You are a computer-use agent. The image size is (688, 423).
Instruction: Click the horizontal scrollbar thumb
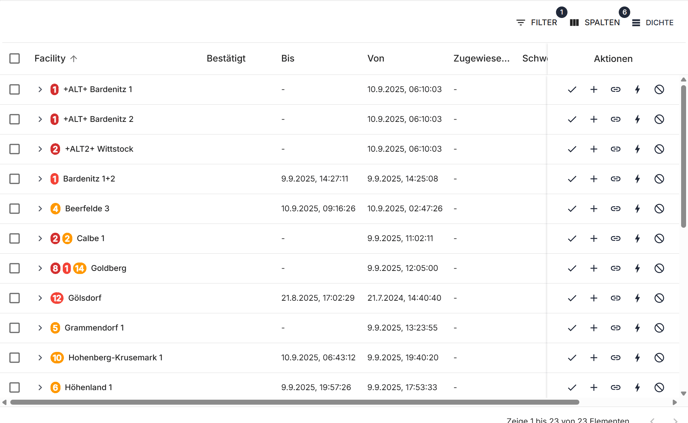[x=294, y=402]
